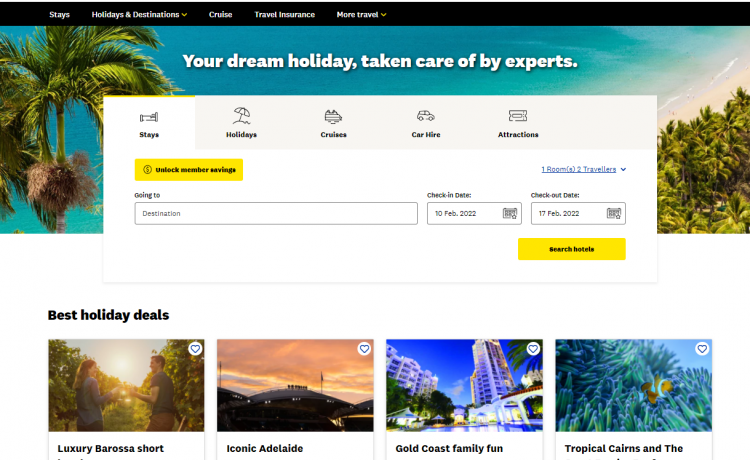The image size is (750, 460).
Task: Favorite the Gold Coast family fun heart
Action: tap(533, 349)
